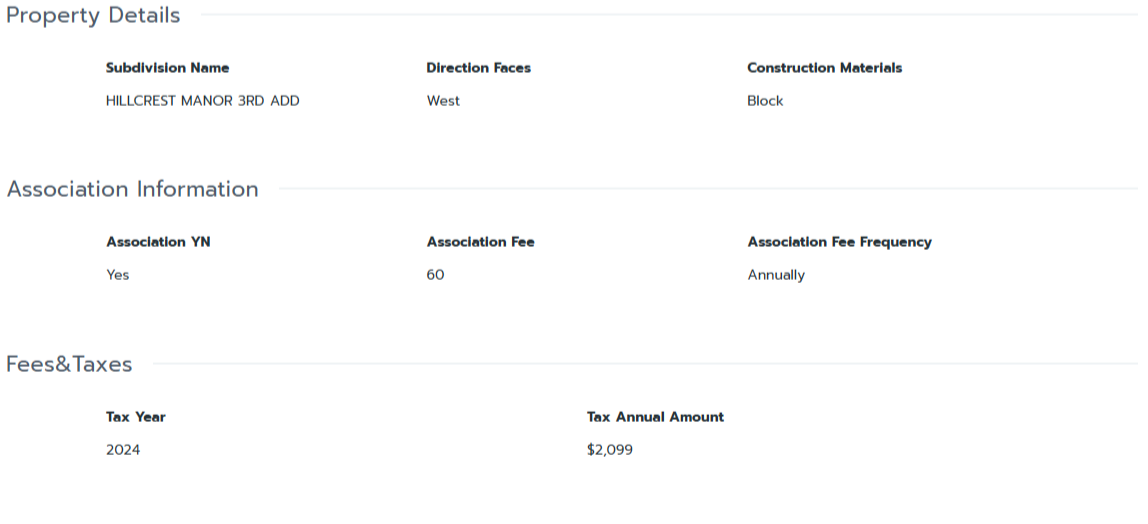Click the divider line beside Property Details

click(x=668, y=15)
